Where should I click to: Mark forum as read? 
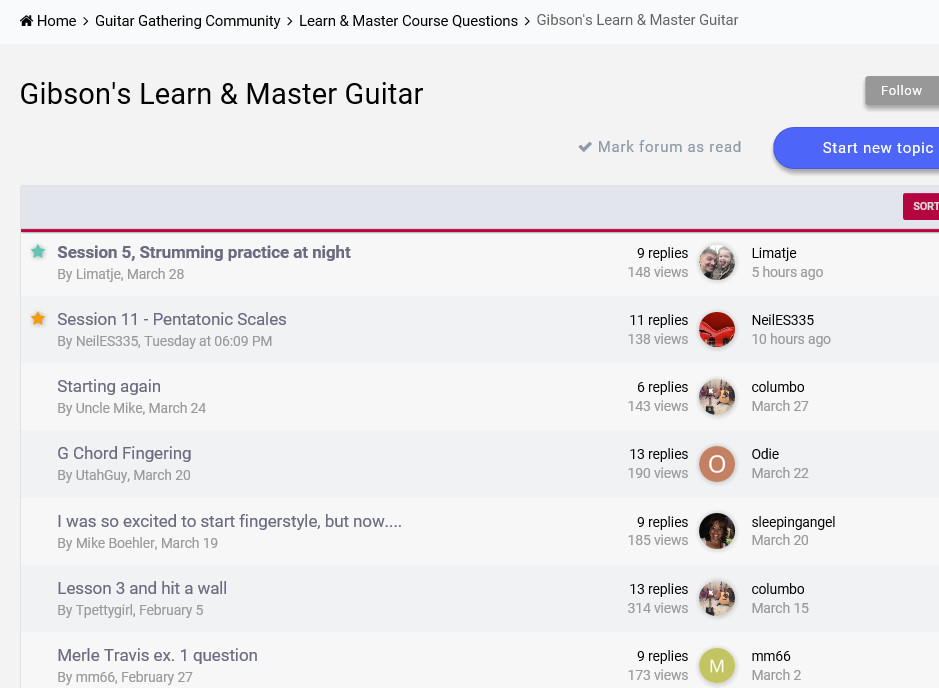(x=659, y=147)
